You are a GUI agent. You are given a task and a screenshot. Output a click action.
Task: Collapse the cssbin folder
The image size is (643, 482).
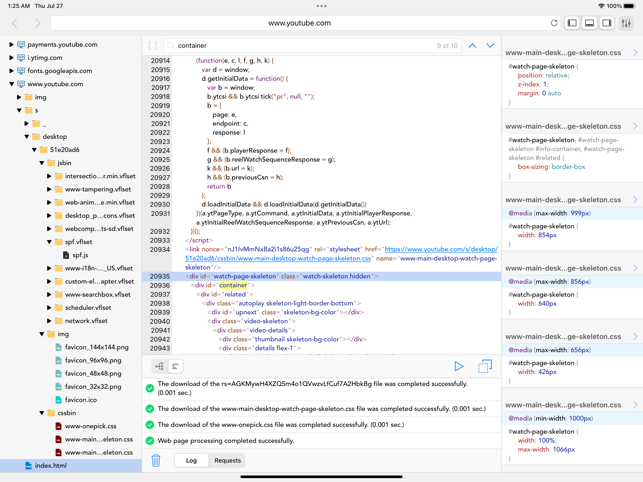[42, 413]
